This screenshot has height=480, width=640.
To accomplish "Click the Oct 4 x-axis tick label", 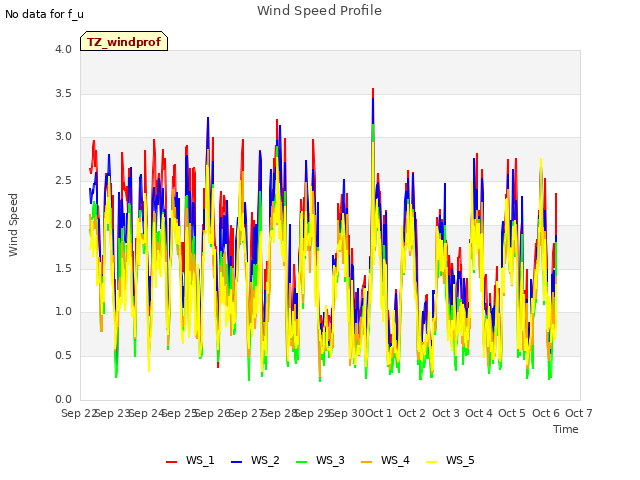I will pyautogui.click(x=479, y=413).
